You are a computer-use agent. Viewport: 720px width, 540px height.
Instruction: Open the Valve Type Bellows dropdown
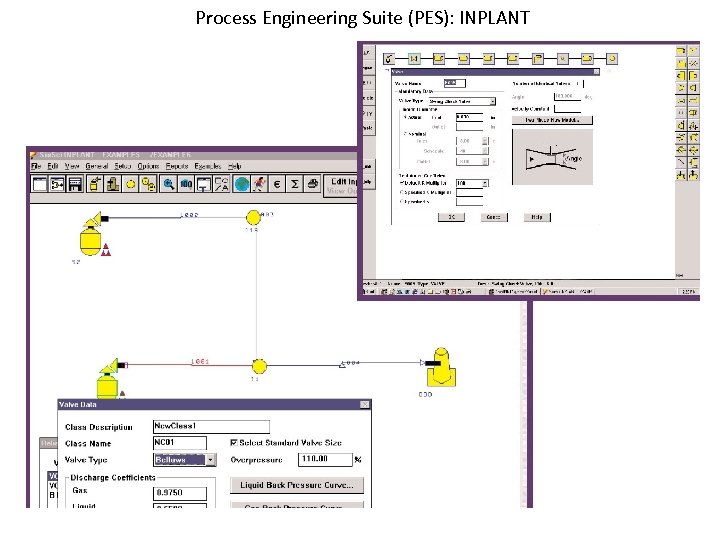tap(210, 460)
